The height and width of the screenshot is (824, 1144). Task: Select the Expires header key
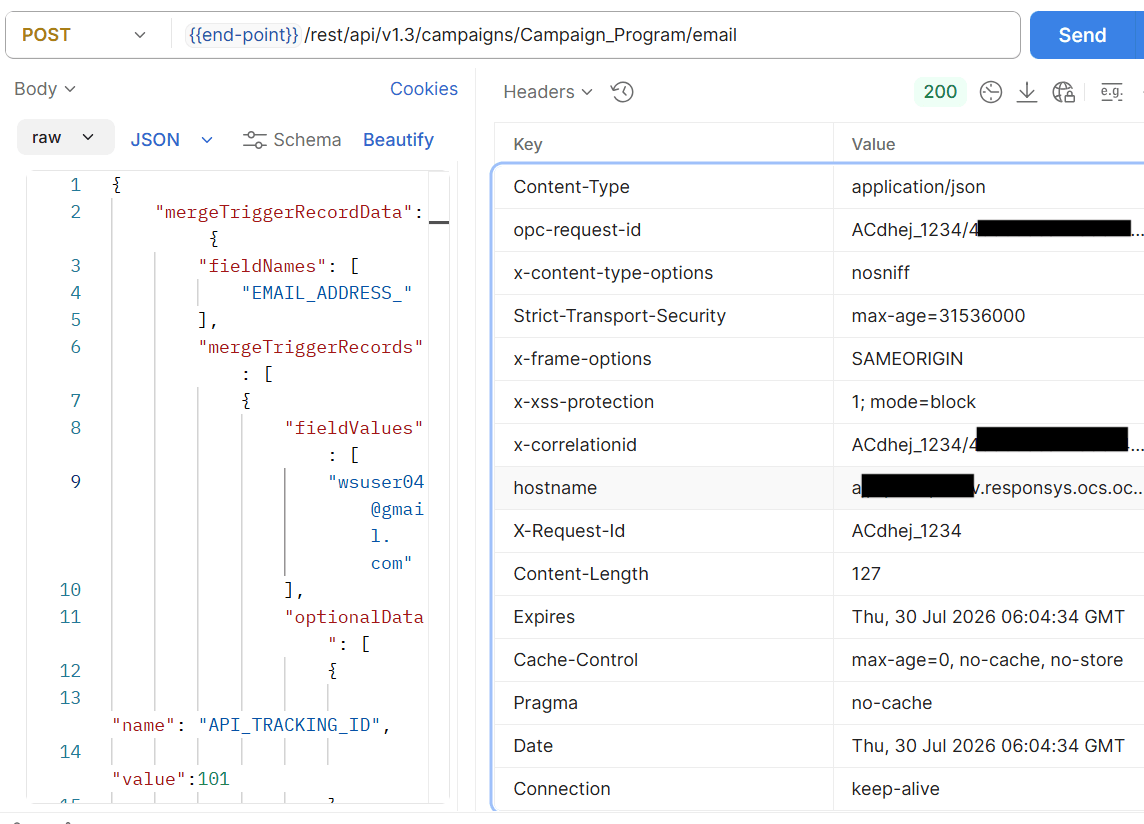(544, 617)
